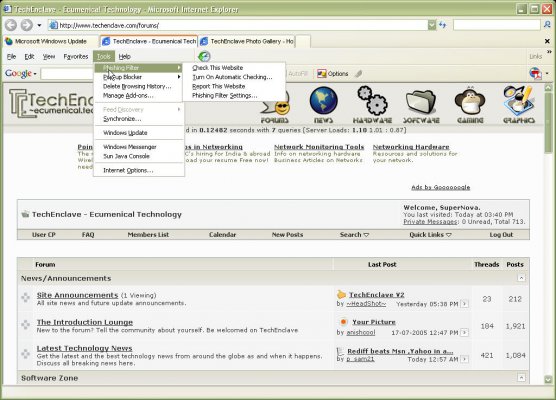The height and width of the screenshot is (400, 556).
Task: Open the Search dropdown in navbar
Action: (354, 234)
